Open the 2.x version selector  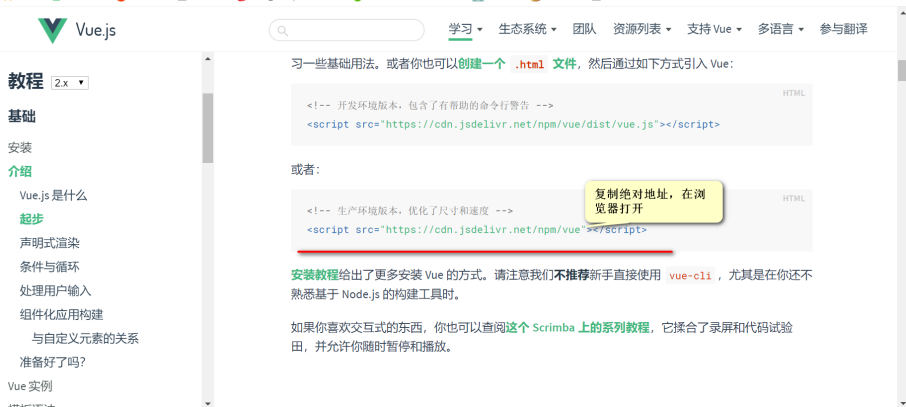(69, 83)
